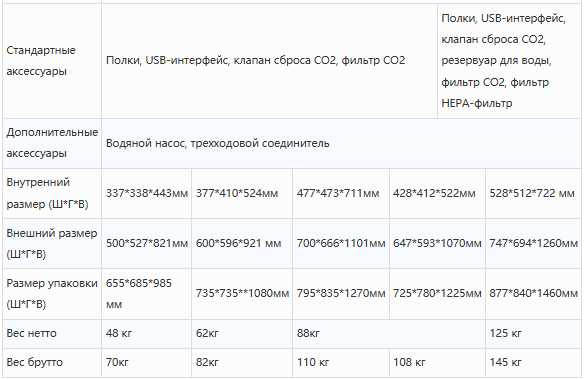Click the 700*666*1101мм cell
The image size is (585, 379).
[x=341, y=244]
